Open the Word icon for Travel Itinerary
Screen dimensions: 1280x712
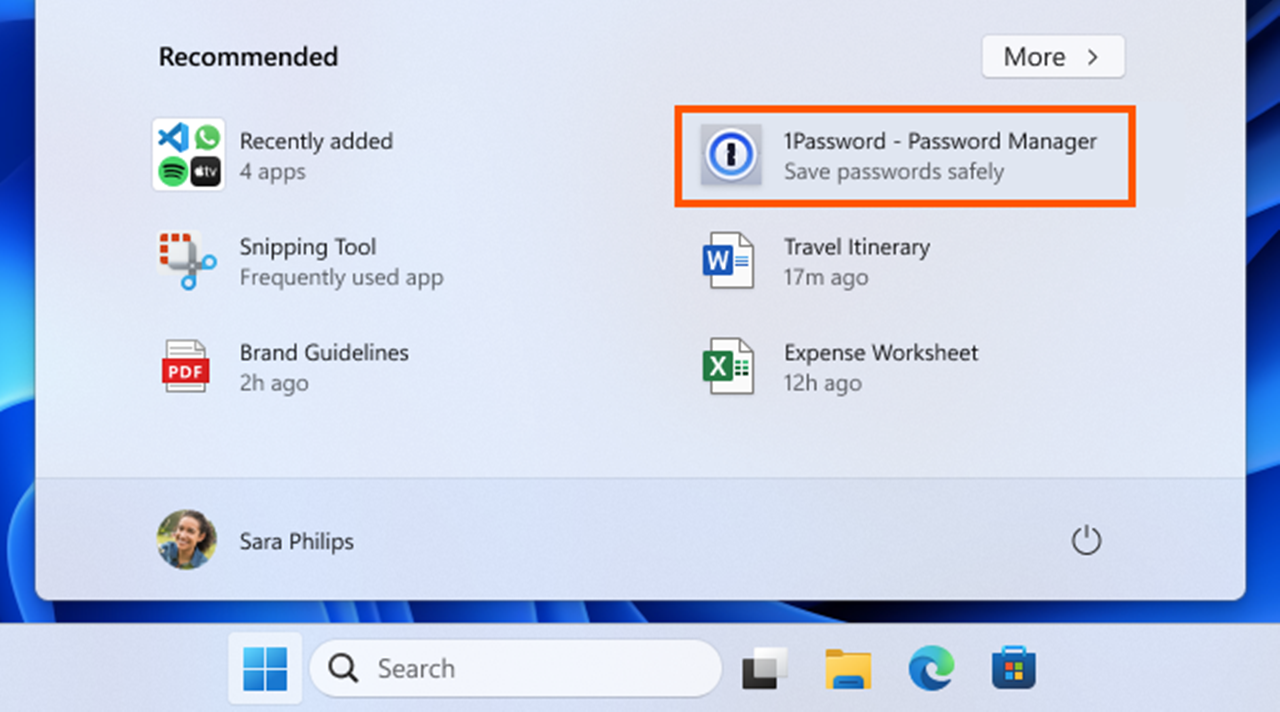[x=728, y=261]
